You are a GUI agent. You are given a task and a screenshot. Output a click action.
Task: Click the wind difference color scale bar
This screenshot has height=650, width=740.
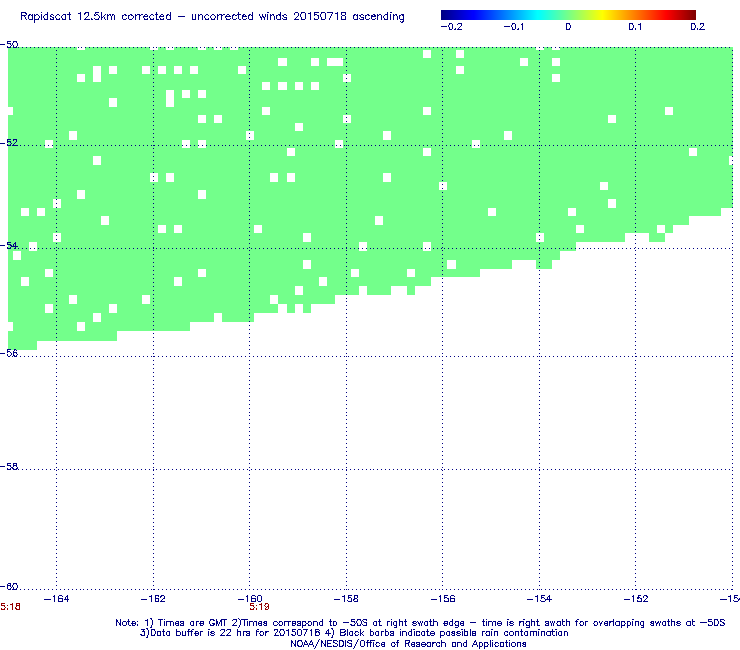click(x=568, y=15)
